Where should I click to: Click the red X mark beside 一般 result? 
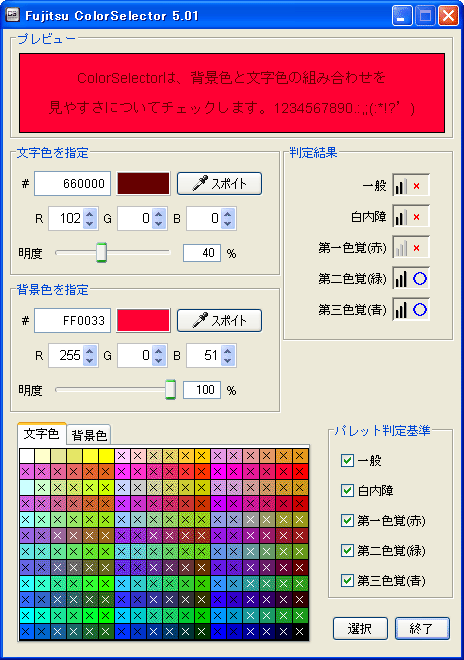[x=416, y=186]
